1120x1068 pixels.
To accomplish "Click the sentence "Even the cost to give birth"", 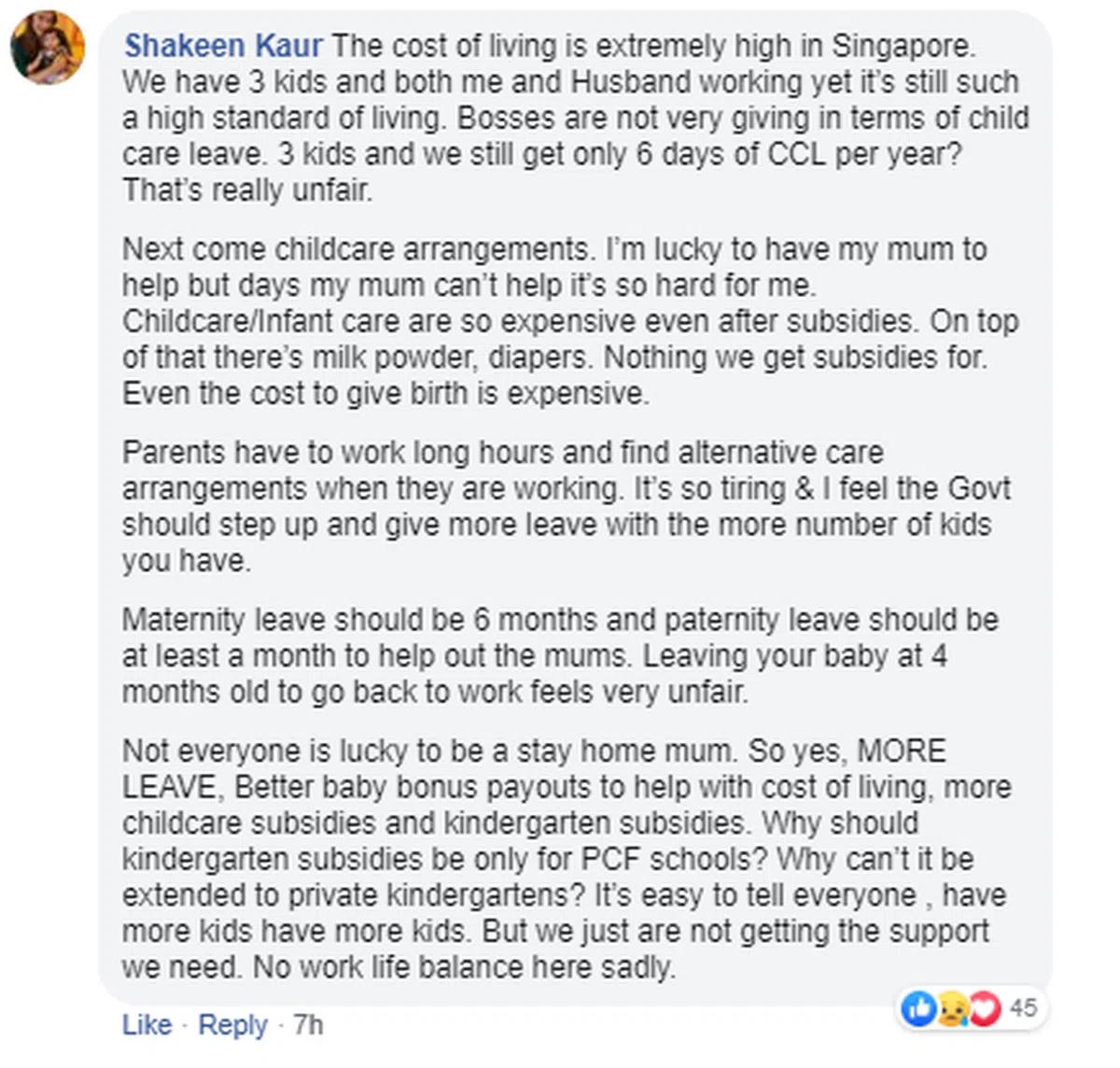I will [x=385, y=394].
